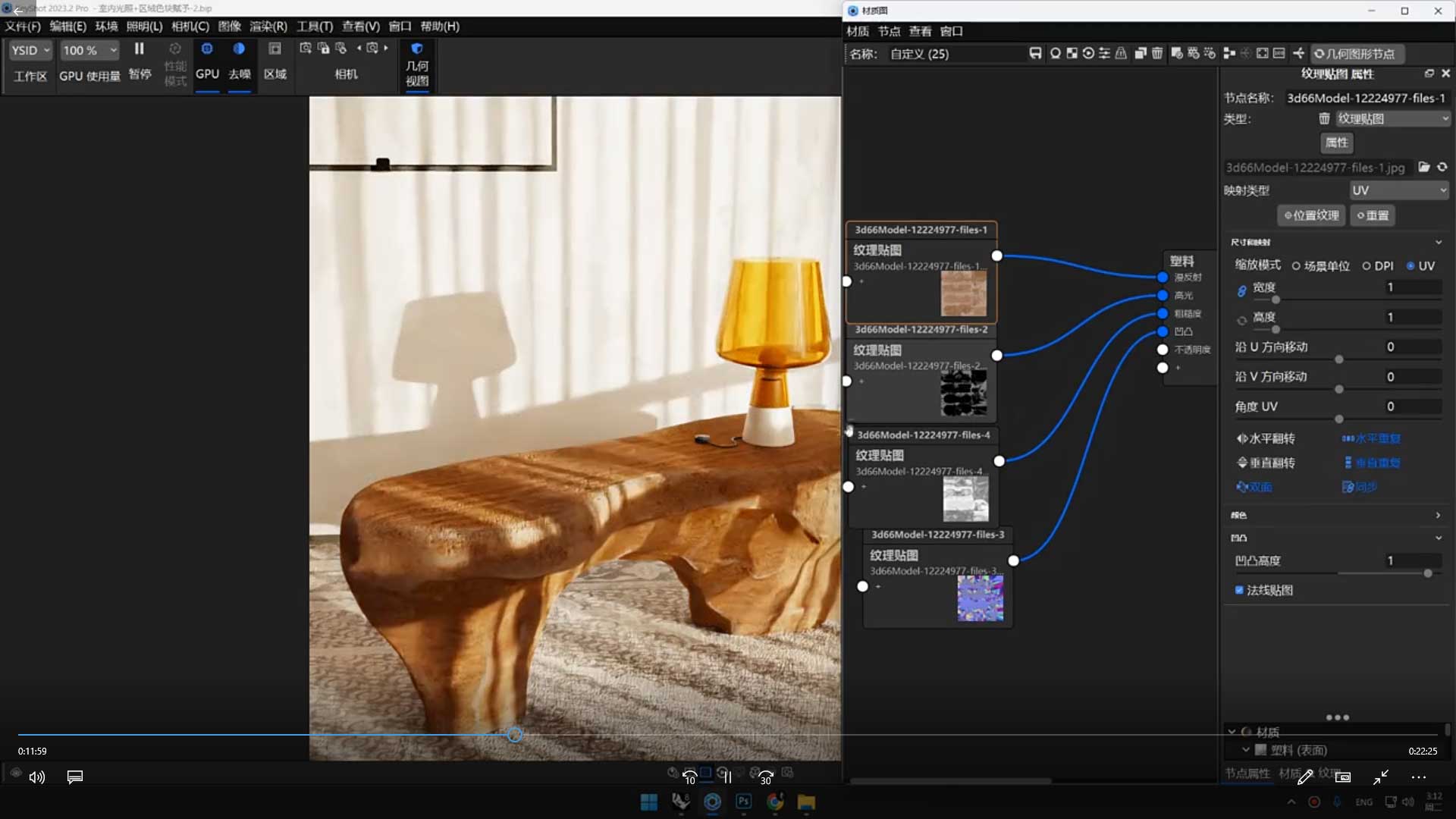Click the pause render (暂停) icon

[140, 49]
